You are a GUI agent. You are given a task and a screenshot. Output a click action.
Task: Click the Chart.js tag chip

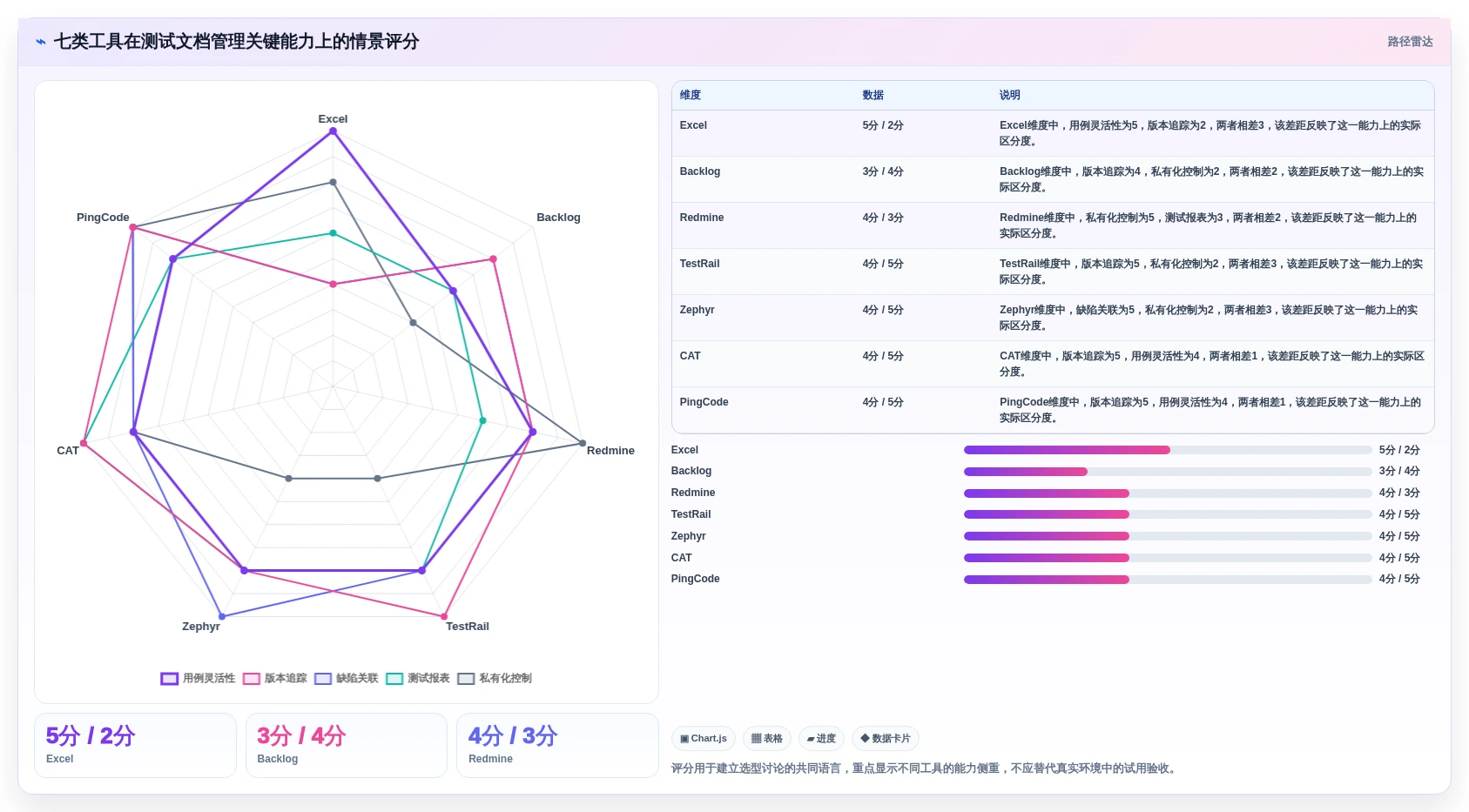[x=704, y=738]
